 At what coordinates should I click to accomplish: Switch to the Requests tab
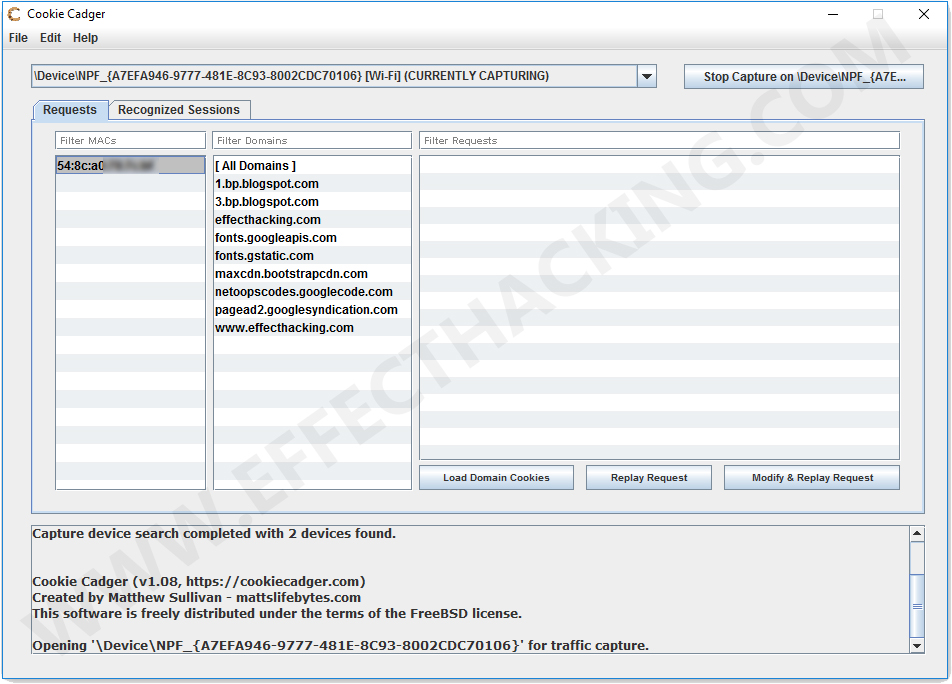(69, 110)
